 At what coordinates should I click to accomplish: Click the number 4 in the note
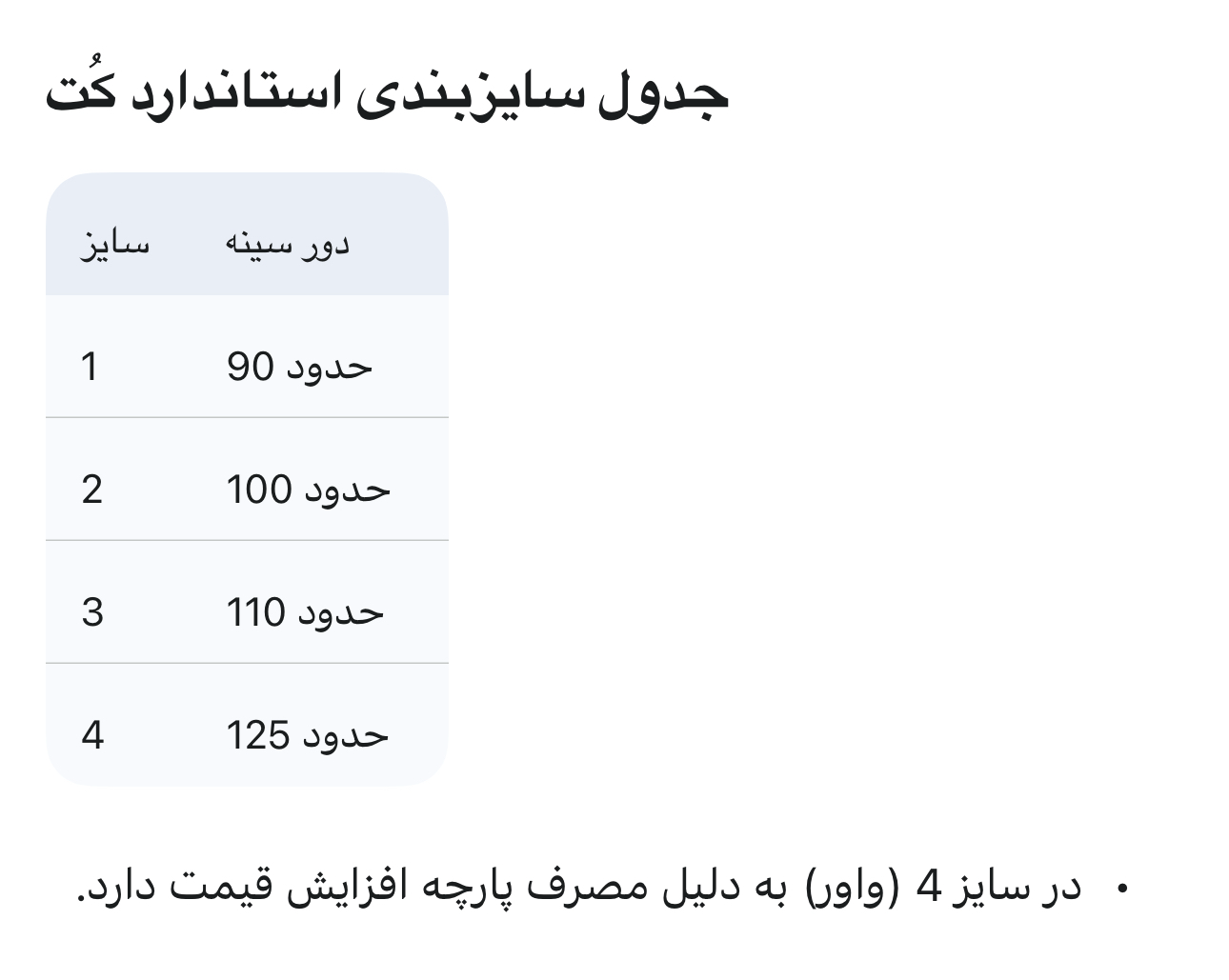[927, 889]
